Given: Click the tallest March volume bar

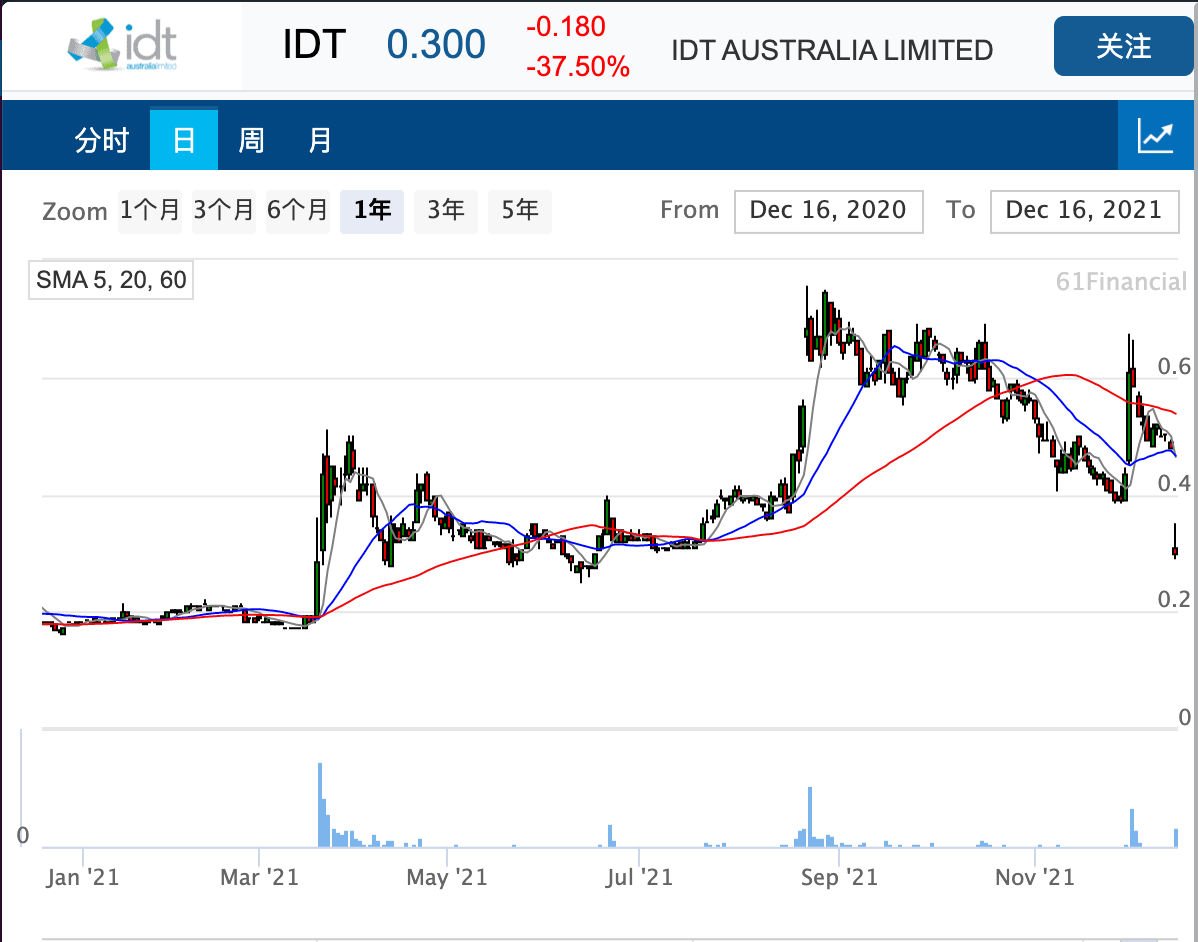Looking at the screenshot, I should (x=320, y=804).
